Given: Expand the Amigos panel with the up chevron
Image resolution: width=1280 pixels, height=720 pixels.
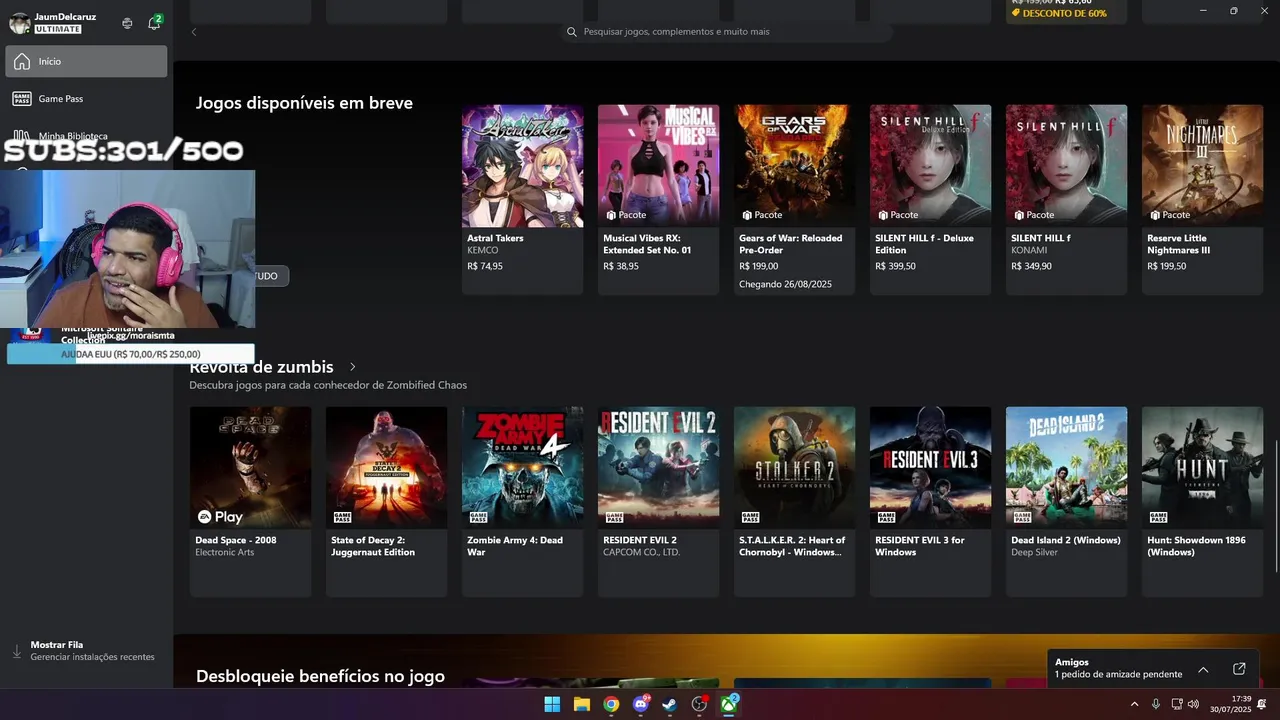Looking at the screenshot, I should [x=1203, y=669].
